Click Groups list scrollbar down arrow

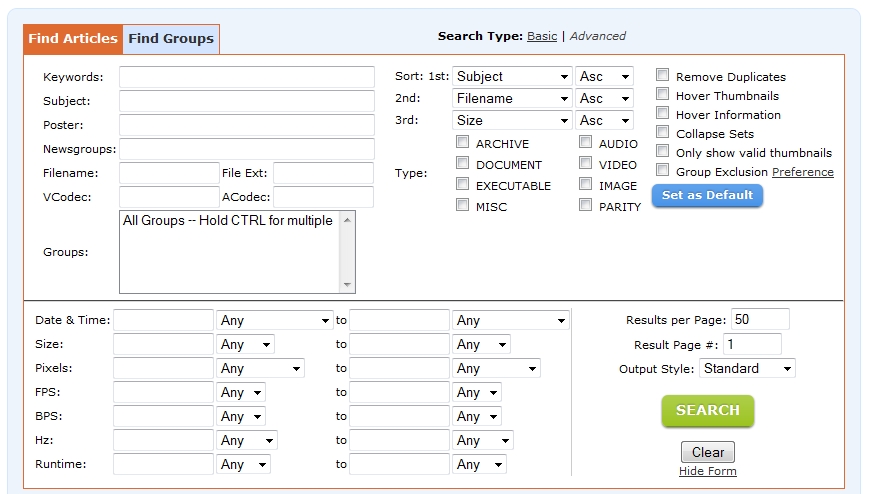[347, 284]
